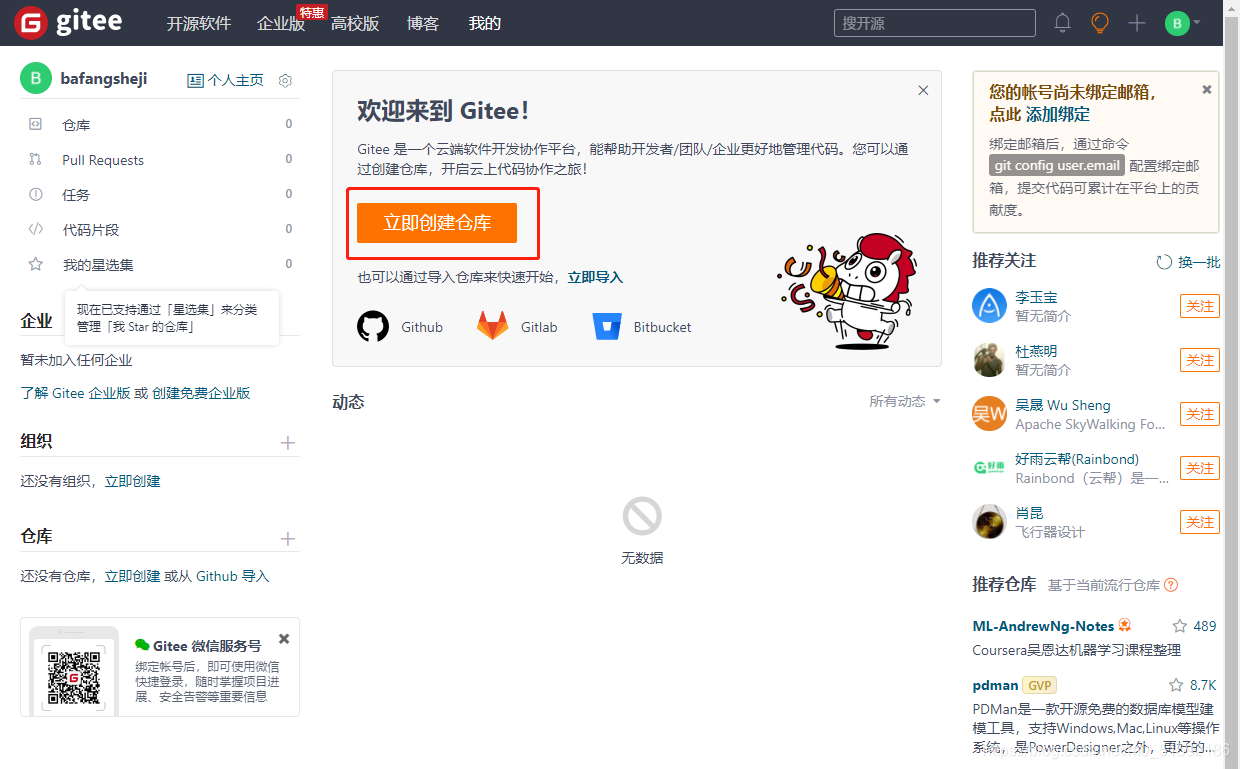This screenshot has height=769, width=1240.
Task: Open the 博客 menu item
Action: (423, 23)
